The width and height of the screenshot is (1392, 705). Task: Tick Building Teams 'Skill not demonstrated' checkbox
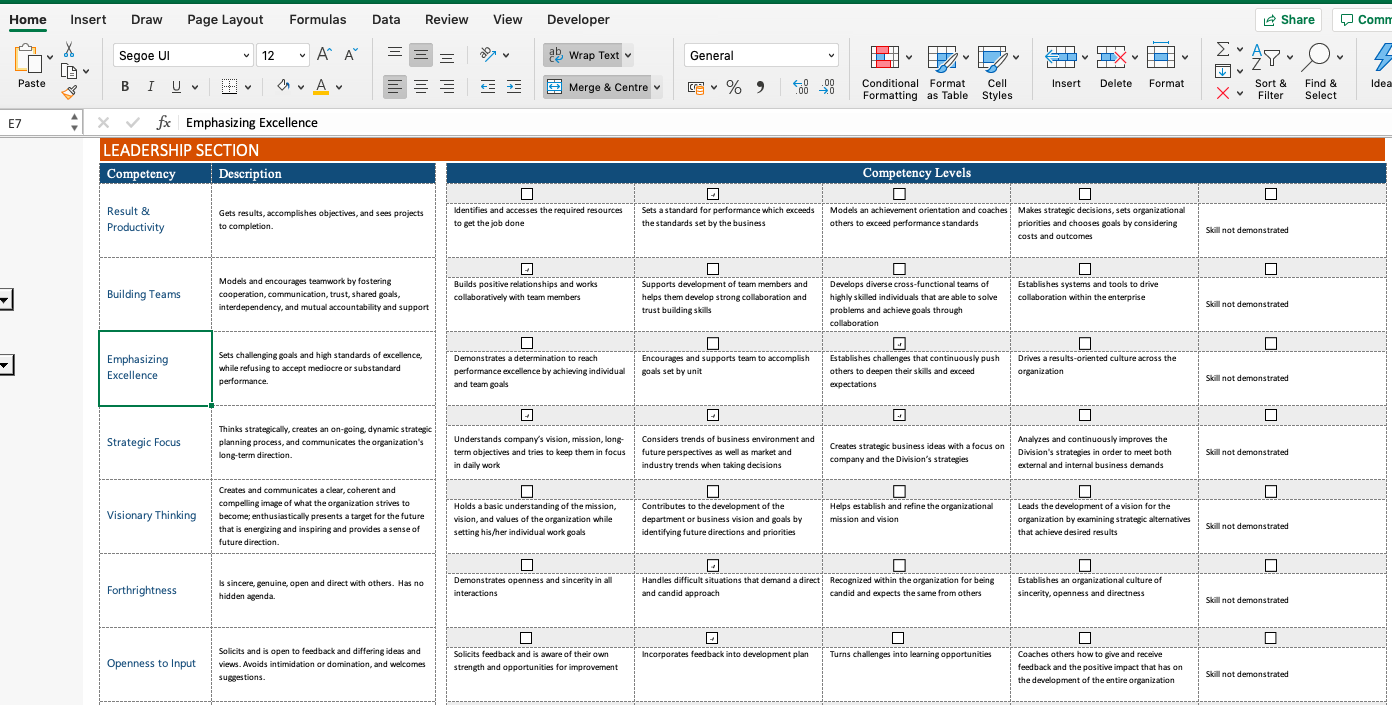point(1271,269)
